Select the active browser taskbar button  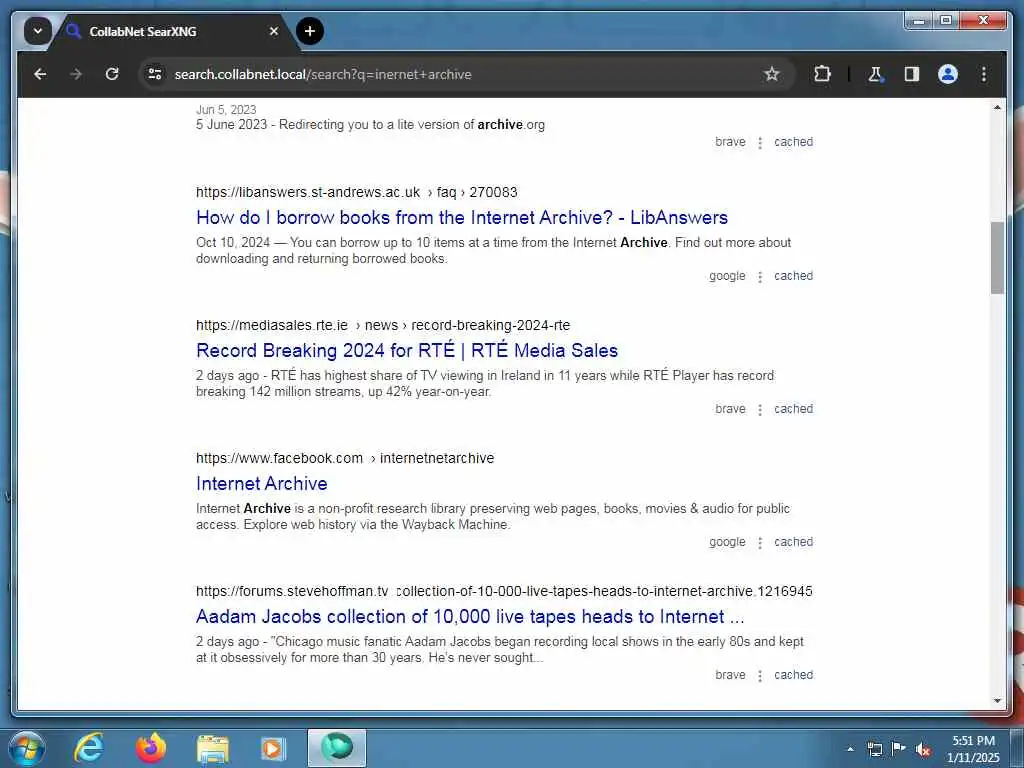tap(337, 748)
